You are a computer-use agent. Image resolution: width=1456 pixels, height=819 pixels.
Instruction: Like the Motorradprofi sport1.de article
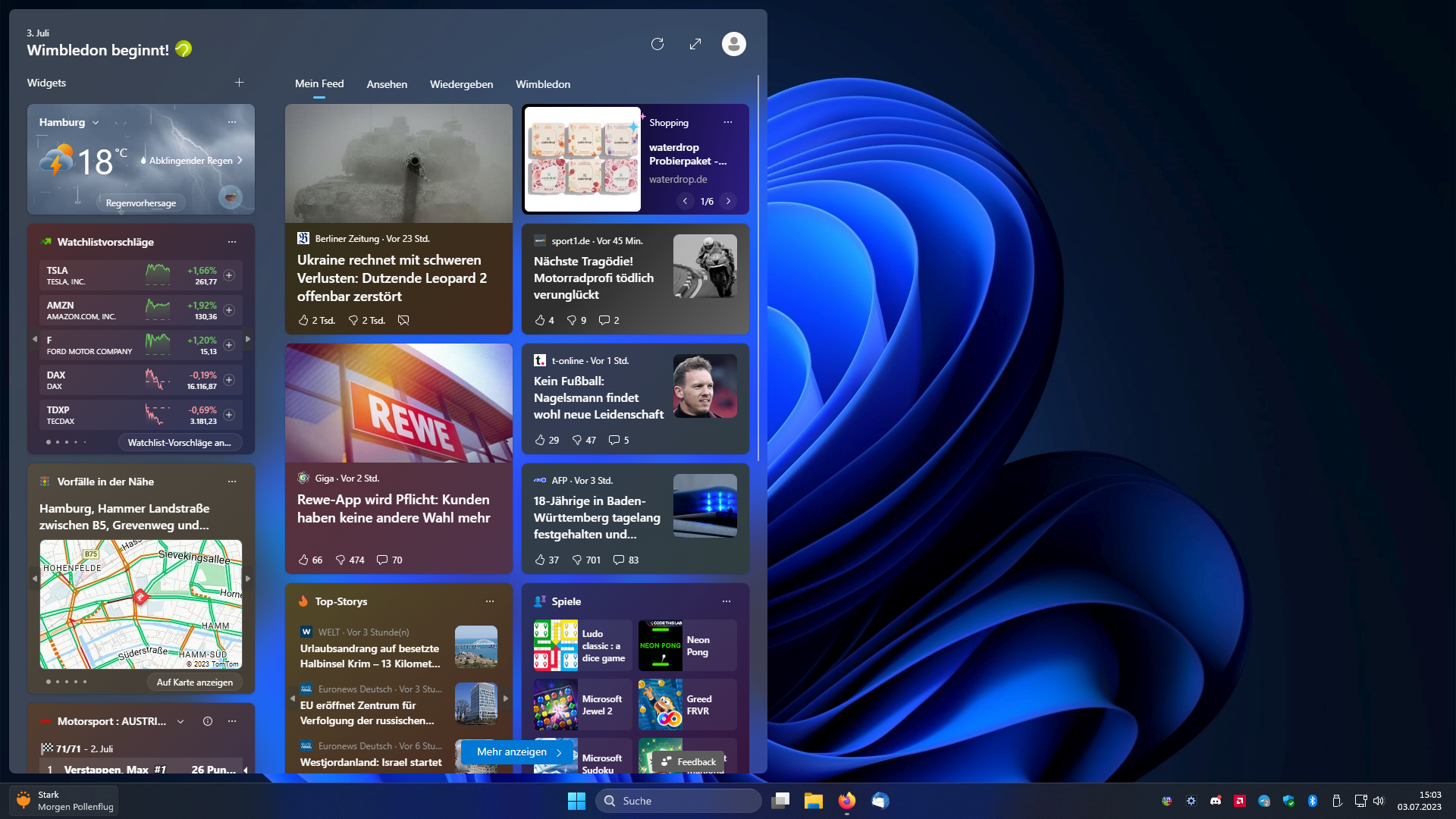[x=544, y=321]
